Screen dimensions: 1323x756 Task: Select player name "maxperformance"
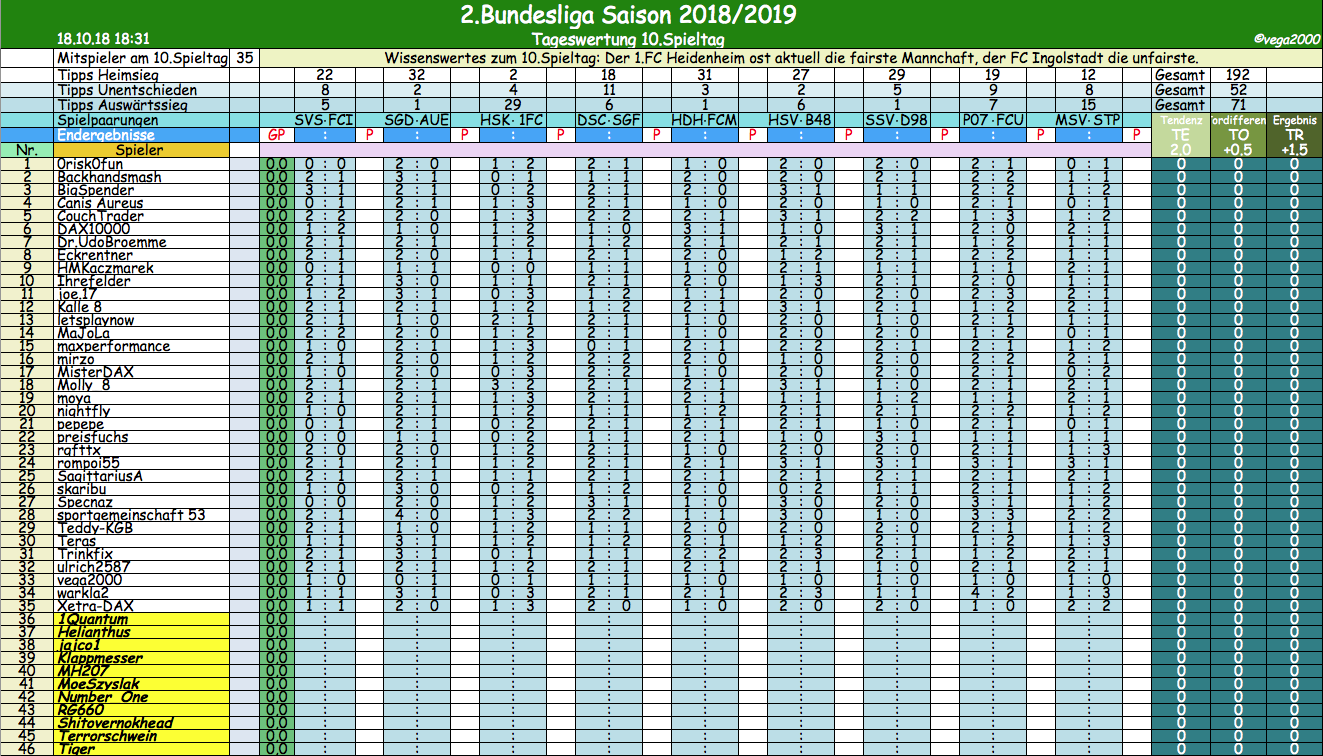point(113,346)
